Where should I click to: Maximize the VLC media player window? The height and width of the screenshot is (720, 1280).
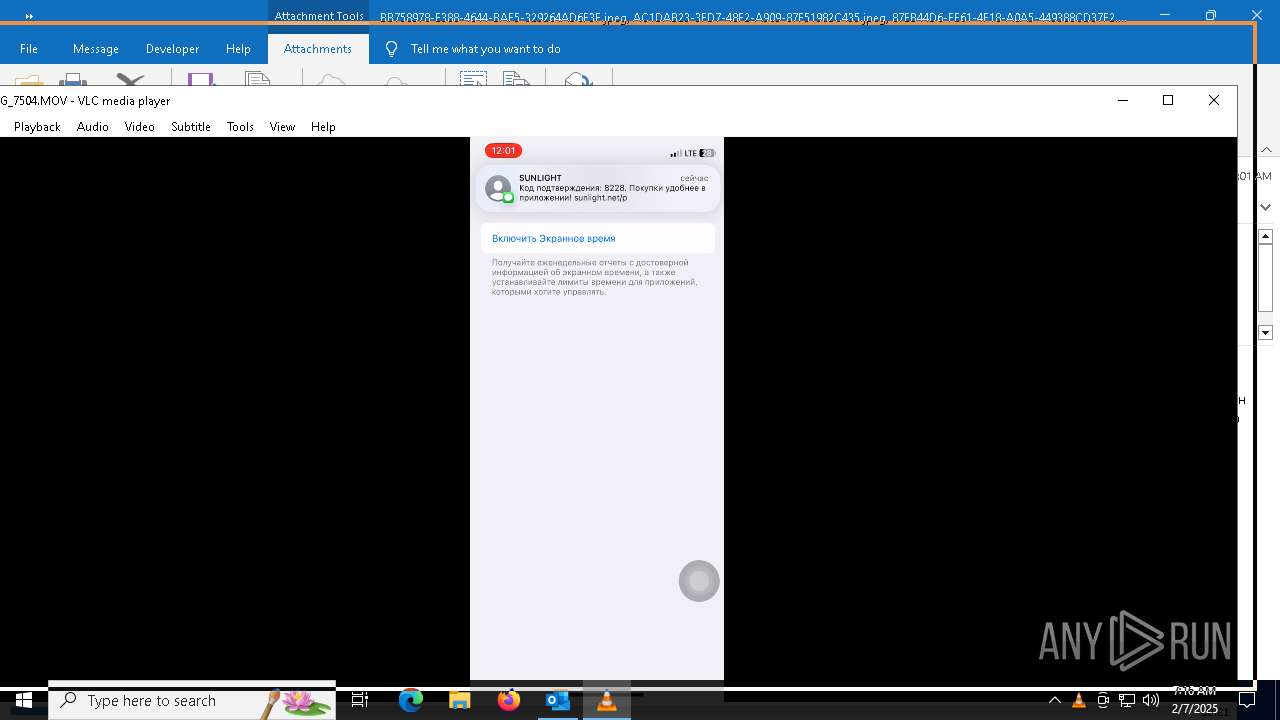tap(1168, 100)
